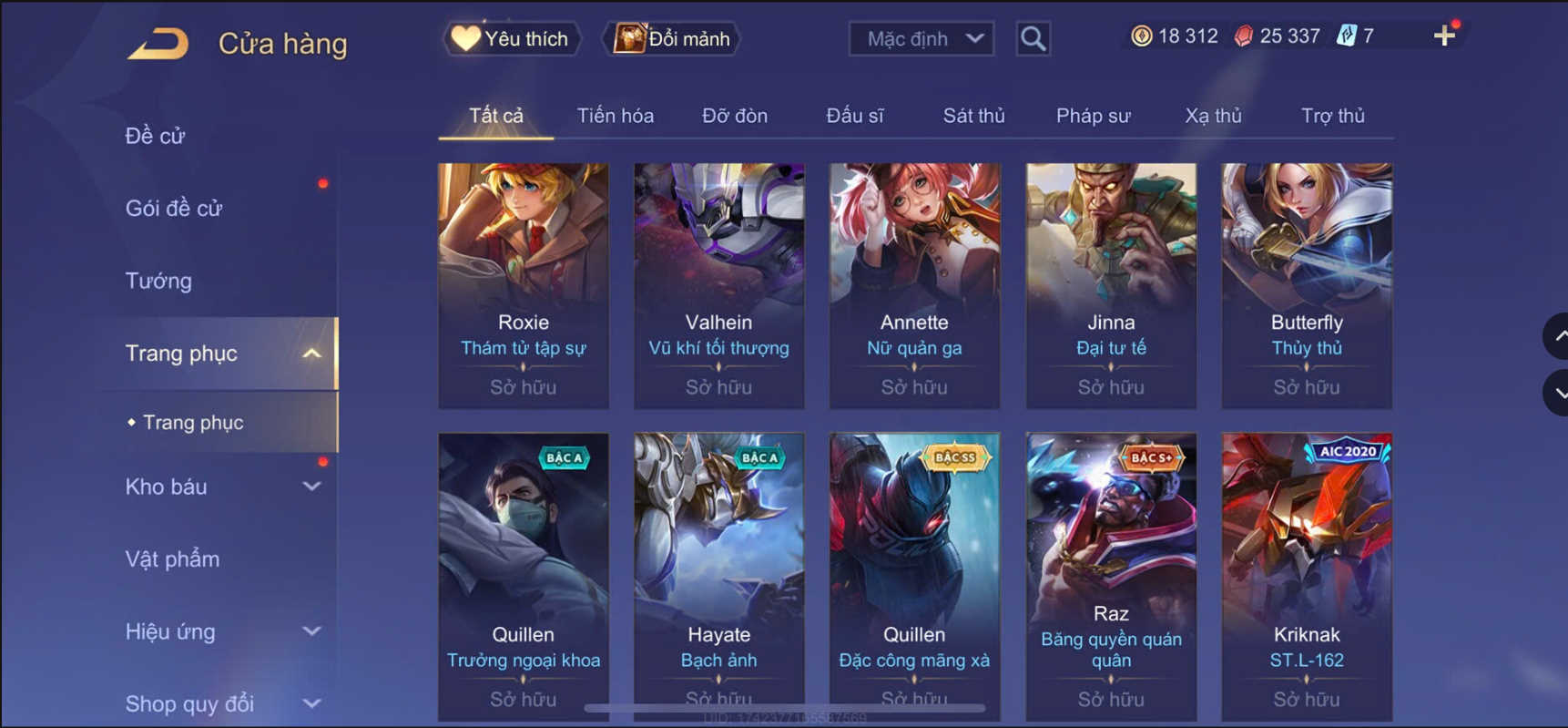Screen dimensions: 1568x728
Task: Toggle the Yêu thích favorites filter
Action: (512, 38)
